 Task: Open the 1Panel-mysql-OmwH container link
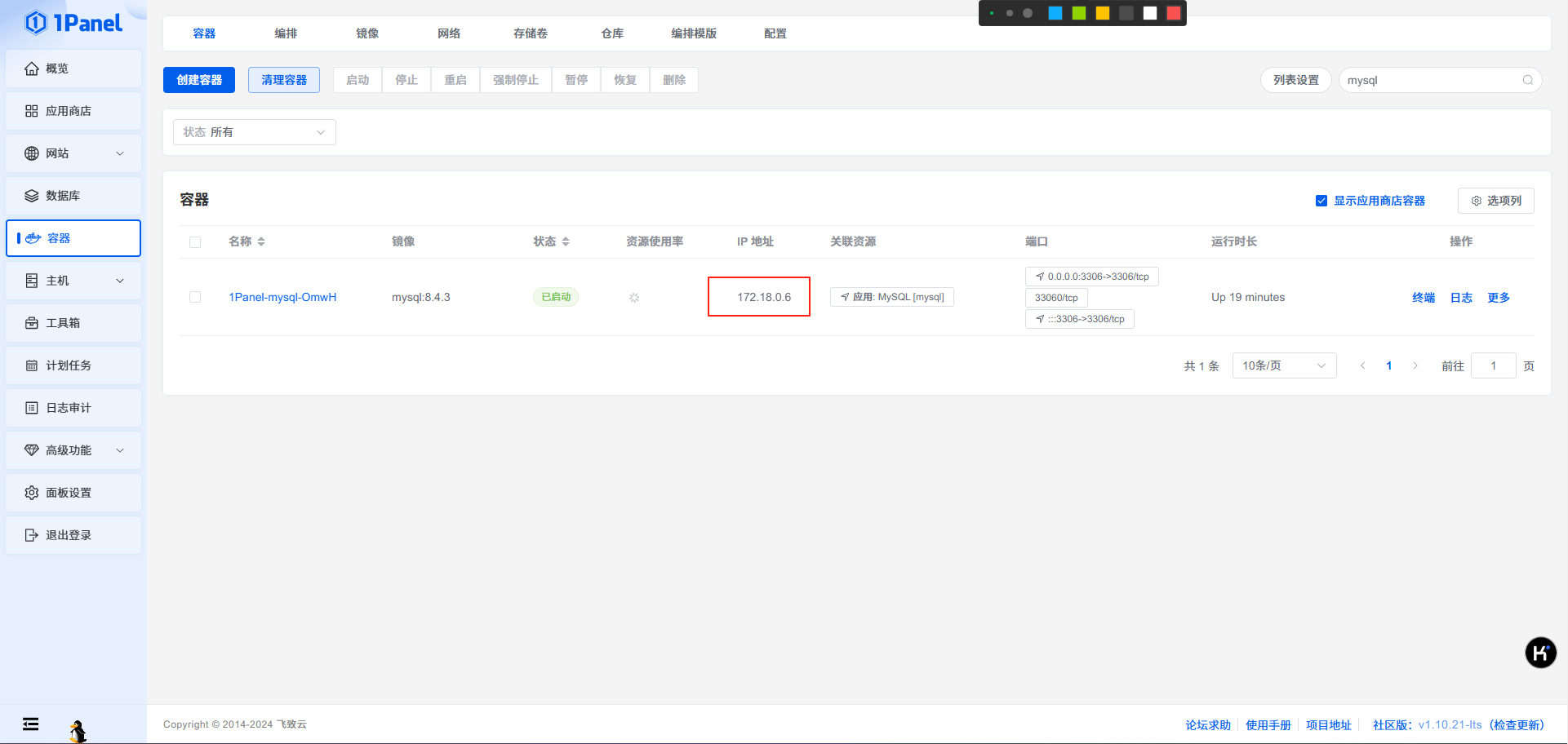[x=282, y=297]
